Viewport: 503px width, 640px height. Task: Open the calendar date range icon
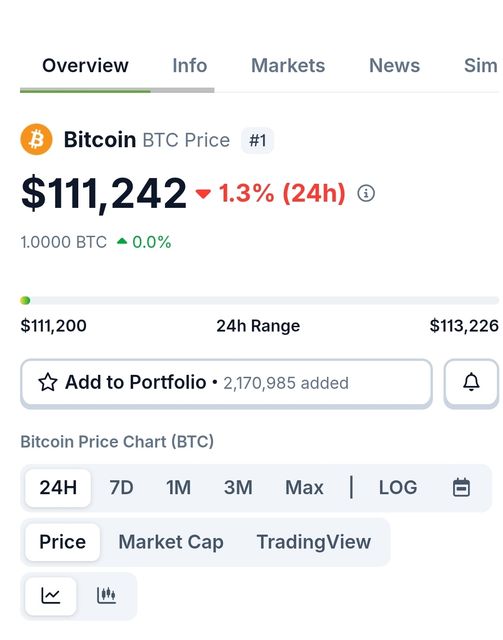(x=461, y=487)
